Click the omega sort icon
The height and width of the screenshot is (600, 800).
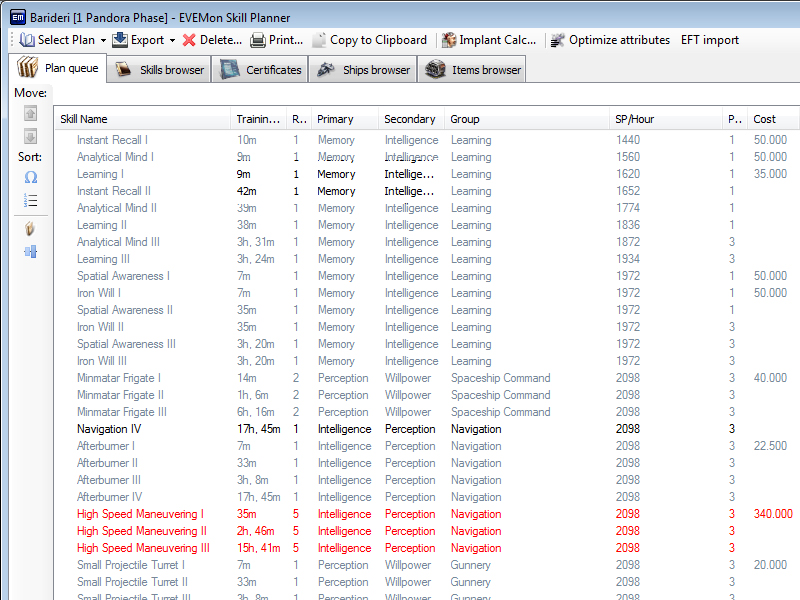tap(31, 177)
